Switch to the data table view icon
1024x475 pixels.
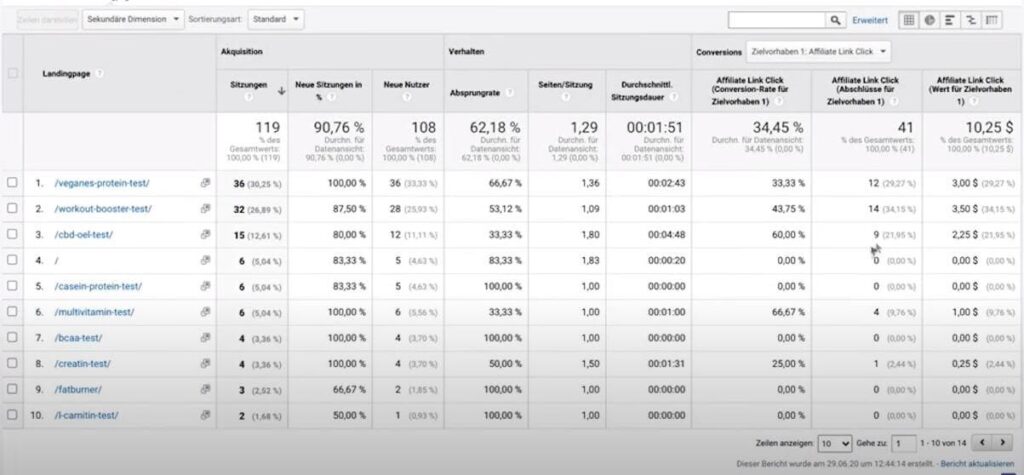pyautogui.click(x=909, y=20)
